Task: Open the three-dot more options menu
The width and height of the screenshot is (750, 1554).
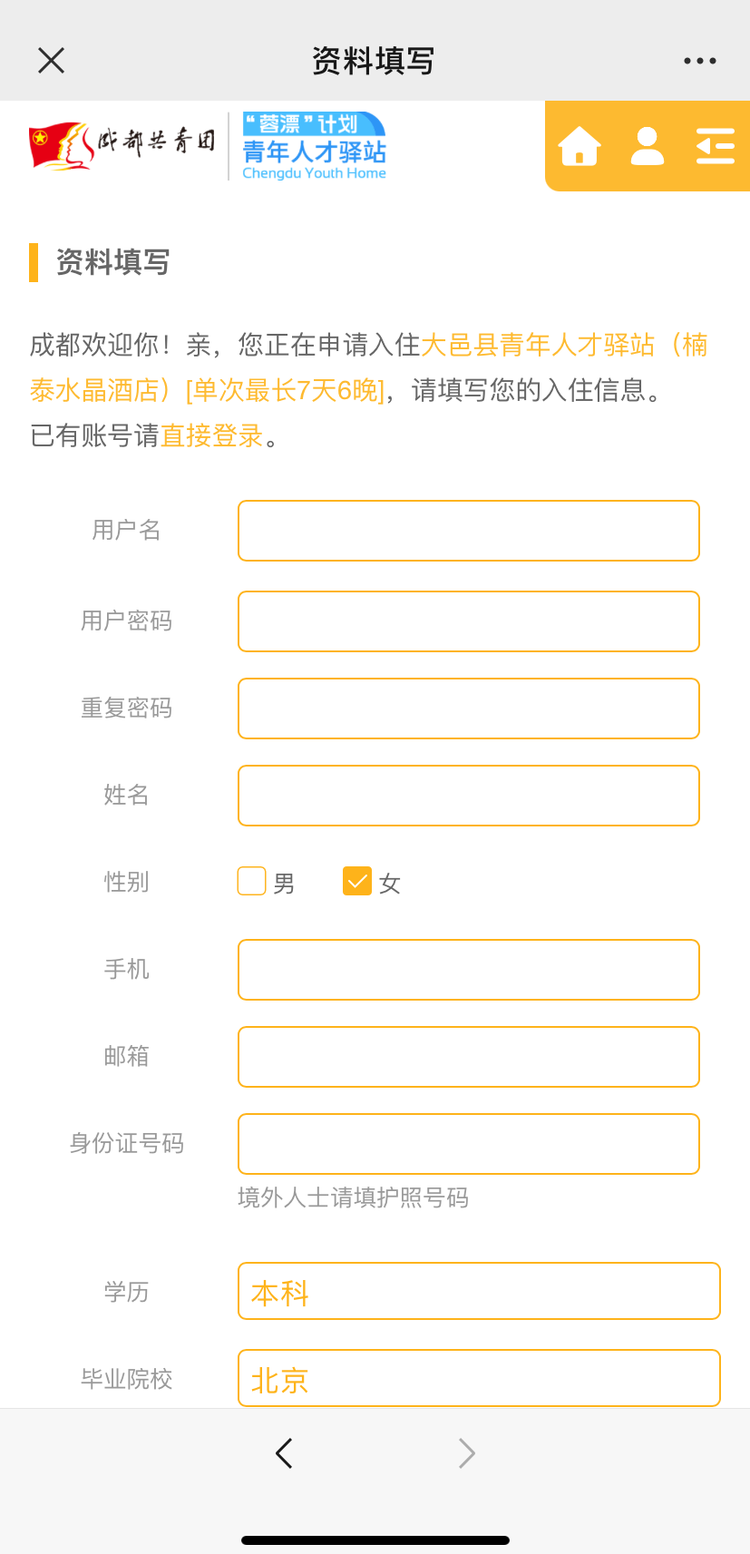Action: tap(700, 61)
